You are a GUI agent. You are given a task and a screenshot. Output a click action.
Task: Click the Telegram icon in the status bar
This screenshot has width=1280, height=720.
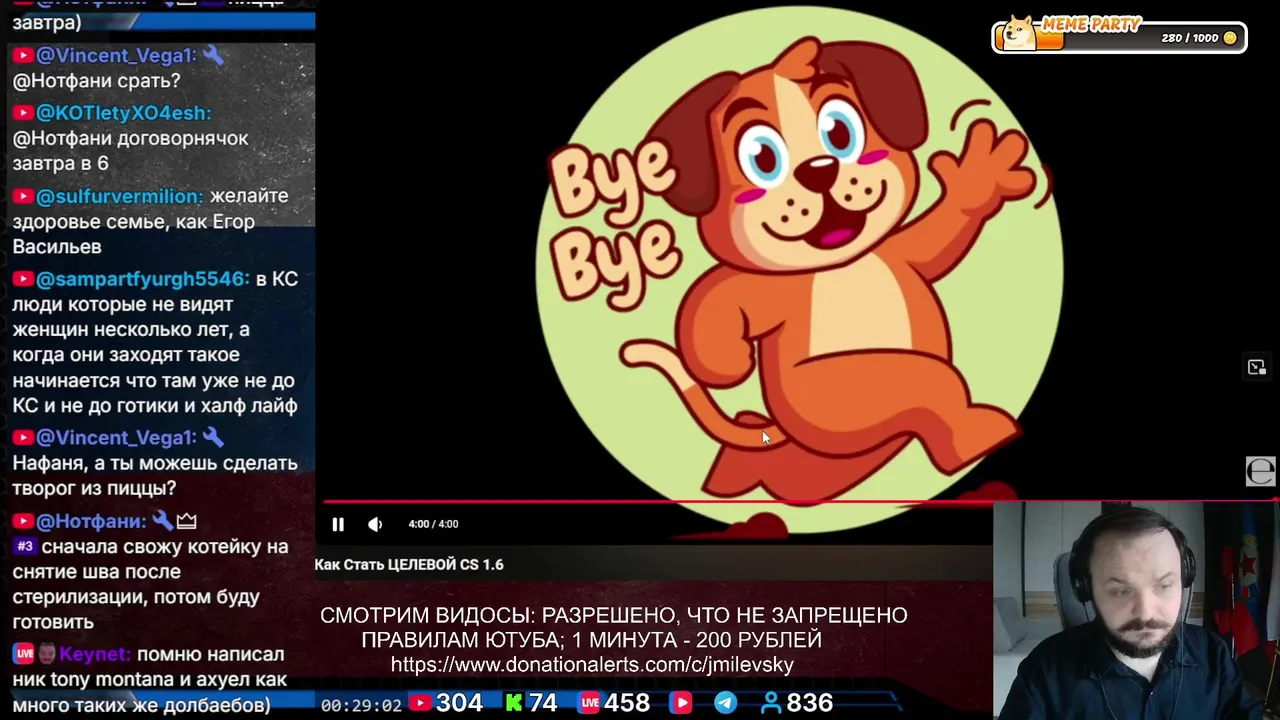coord(726,703)
